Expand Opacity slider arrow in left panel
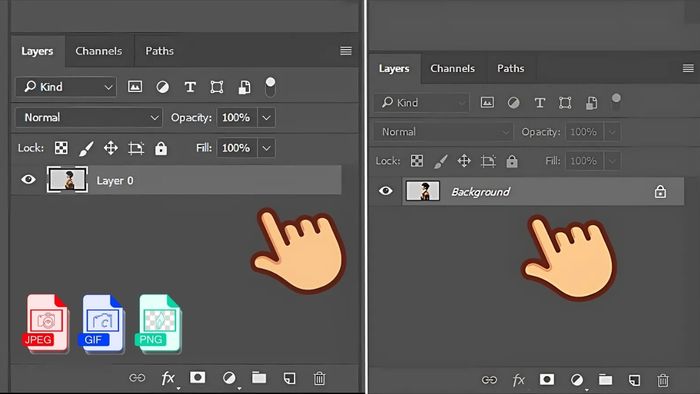The image size is (700, 394). (x=266, y=118)
